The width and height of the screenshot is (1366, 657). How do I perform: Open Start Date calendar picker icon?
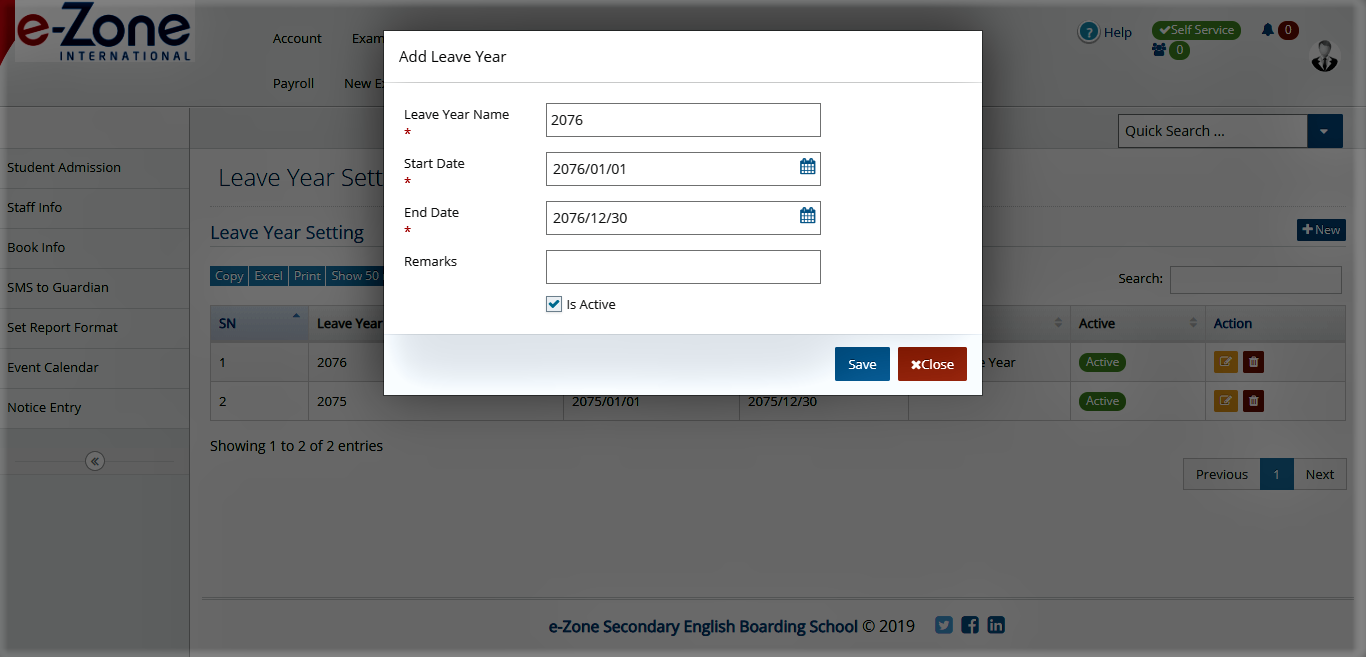tap(808, 167)
